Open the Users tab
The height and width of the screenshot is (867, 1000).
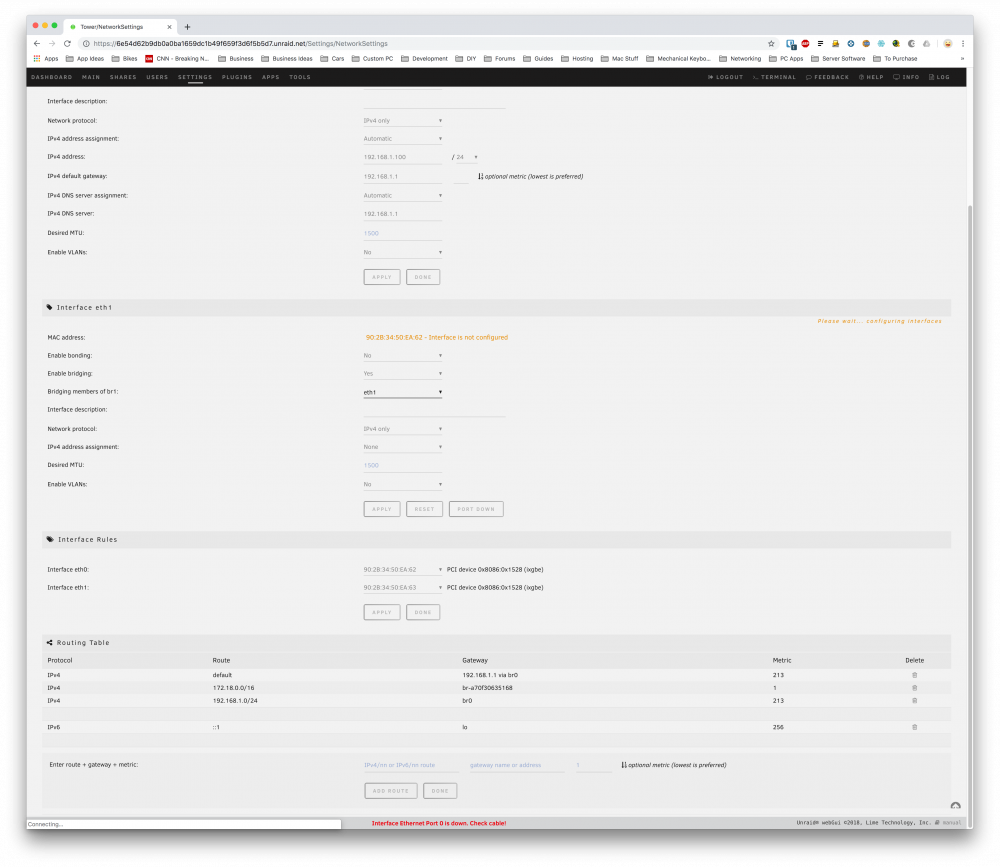point(157,77)
